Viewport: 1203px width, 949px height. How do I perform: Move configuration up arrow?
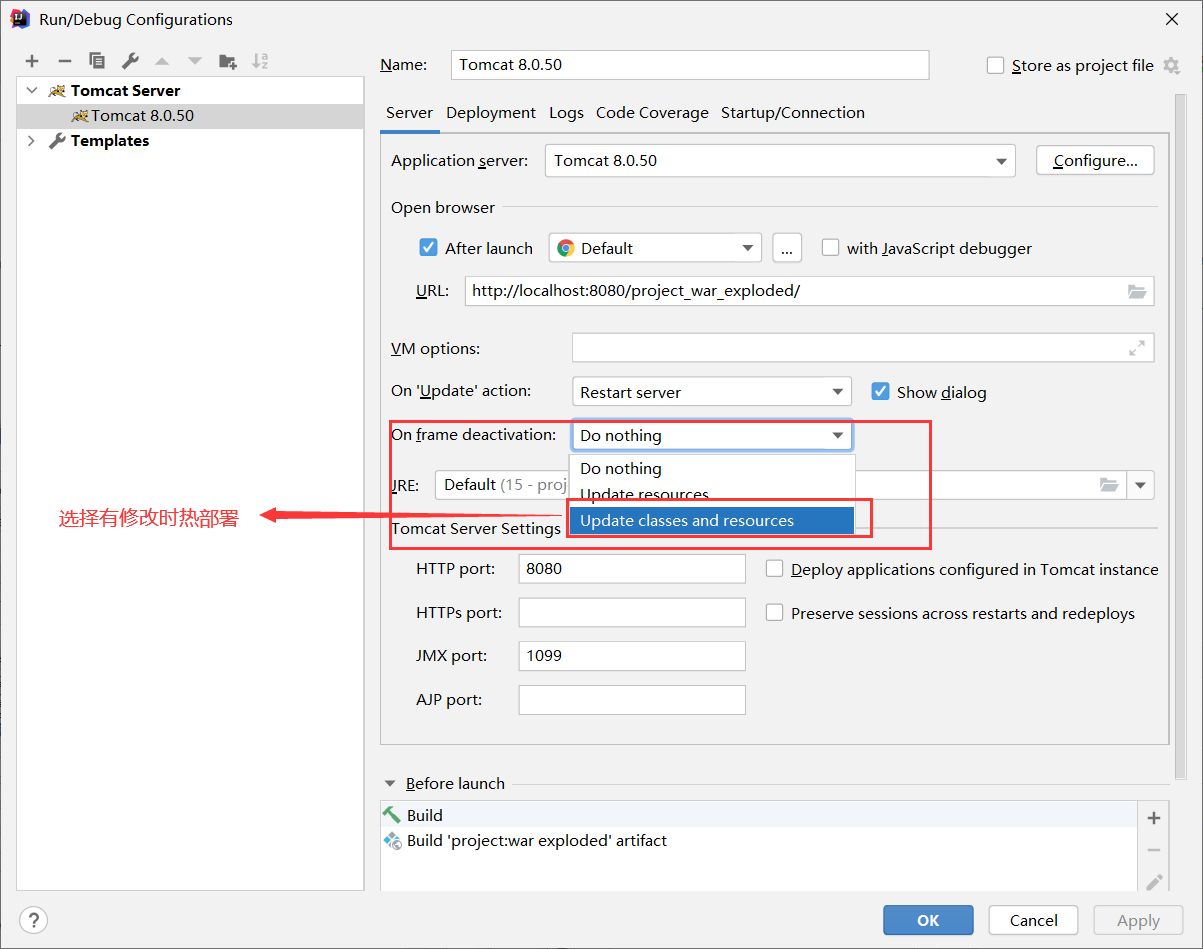click(162, 61)
